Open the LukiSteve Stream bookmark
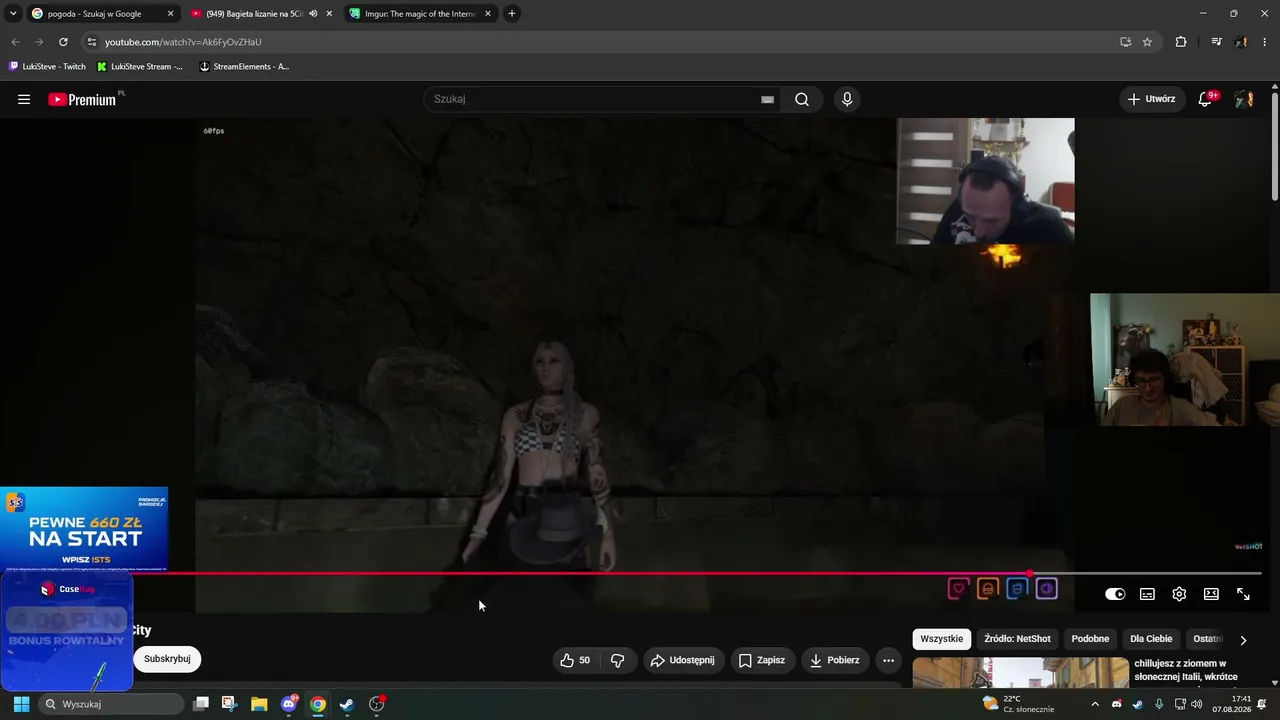The image size is (1280, 720). pos(140,67)
